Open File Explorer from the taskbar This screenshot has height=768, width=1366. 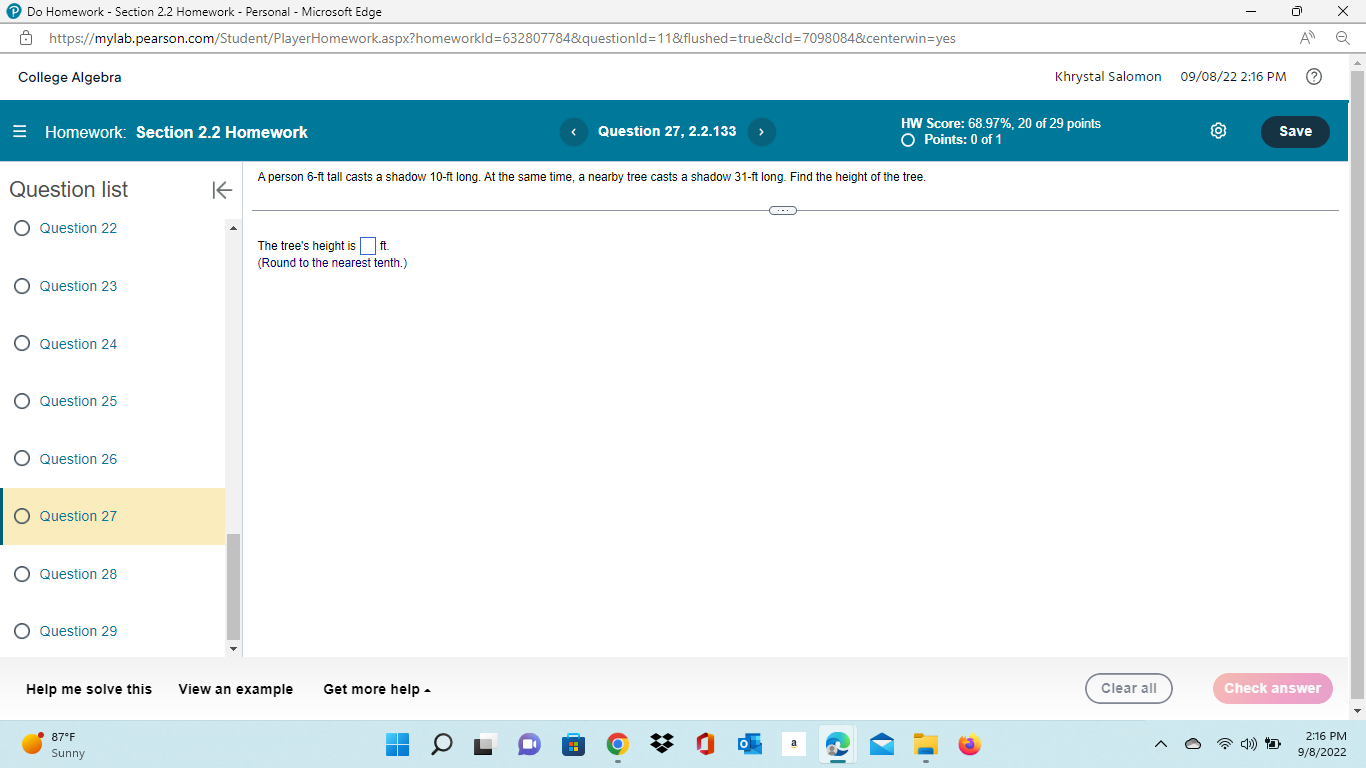[925, 745]
